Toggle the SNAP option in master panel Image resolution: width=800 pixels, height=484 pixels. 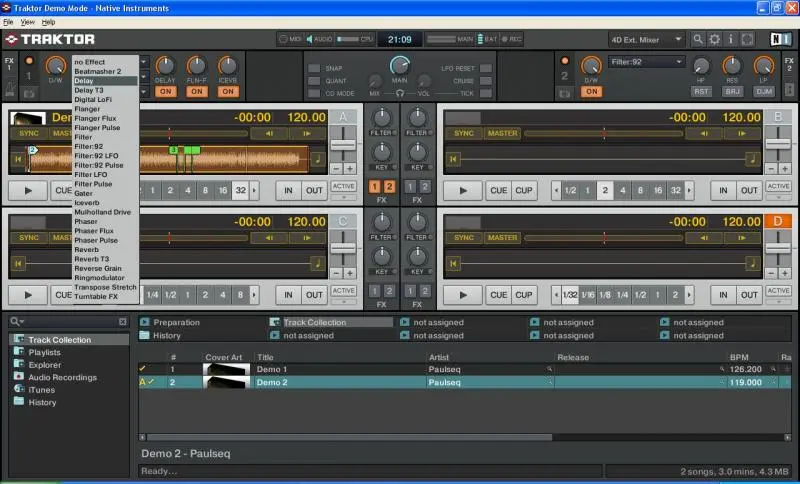[x=314, y=67]
